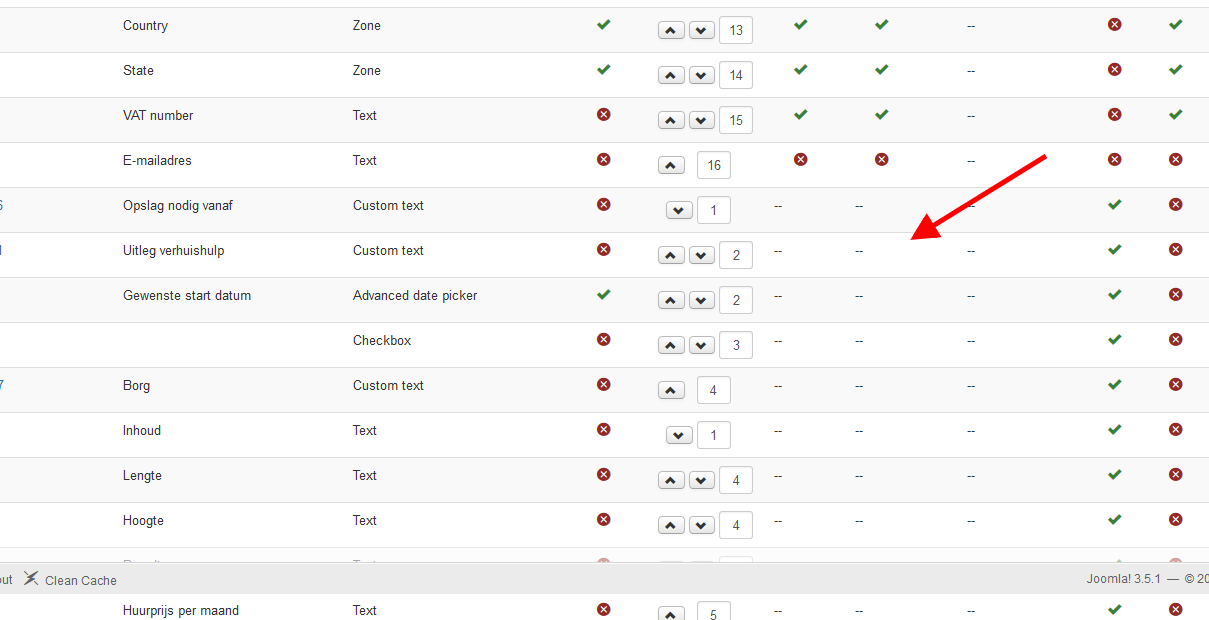Move the State row down
1209x620 pixels.
point(702,75)
